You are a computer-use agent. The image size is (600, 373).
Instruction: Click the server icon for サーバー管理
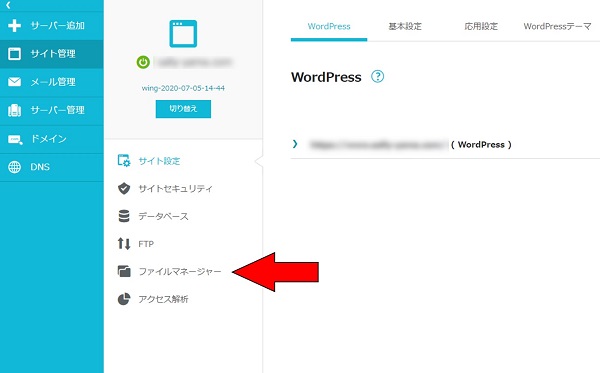click(15, 110)
